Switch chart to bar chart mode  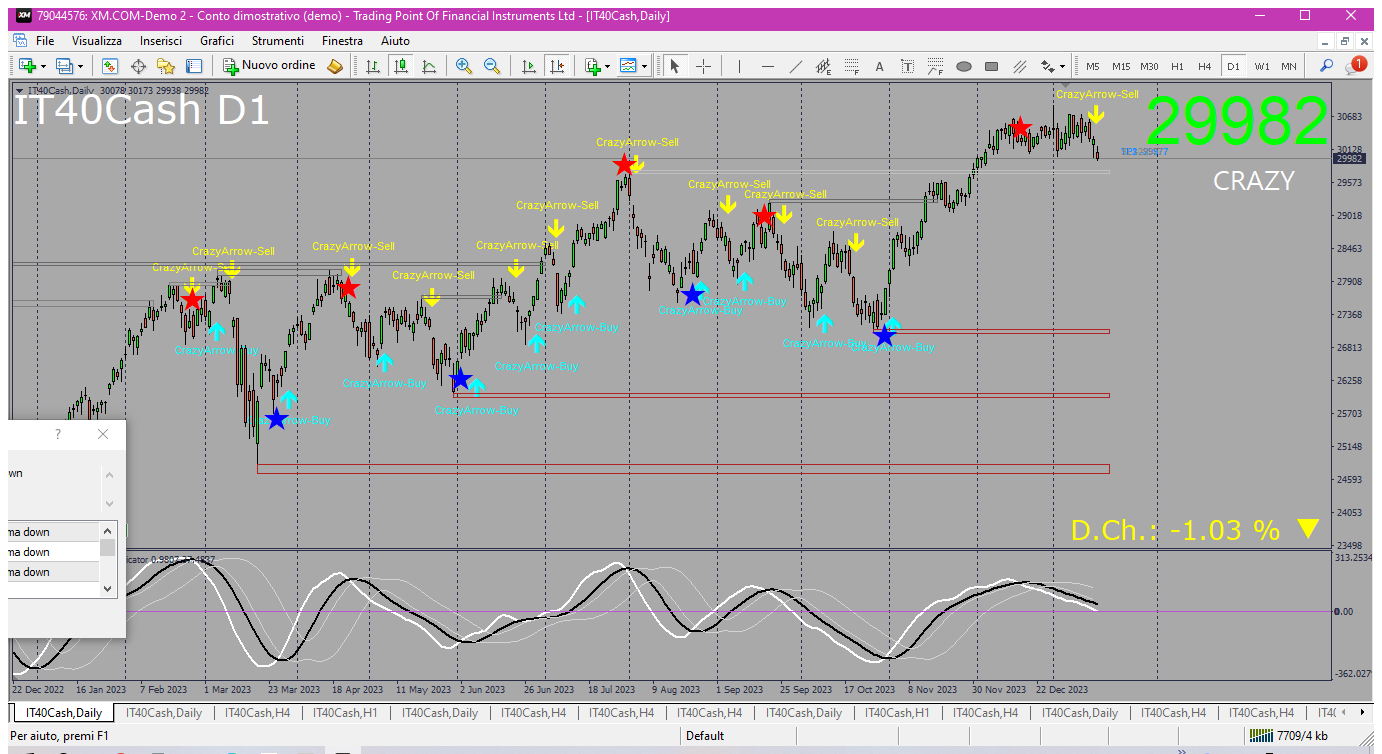pyautogui.click(x=373, y=66)
